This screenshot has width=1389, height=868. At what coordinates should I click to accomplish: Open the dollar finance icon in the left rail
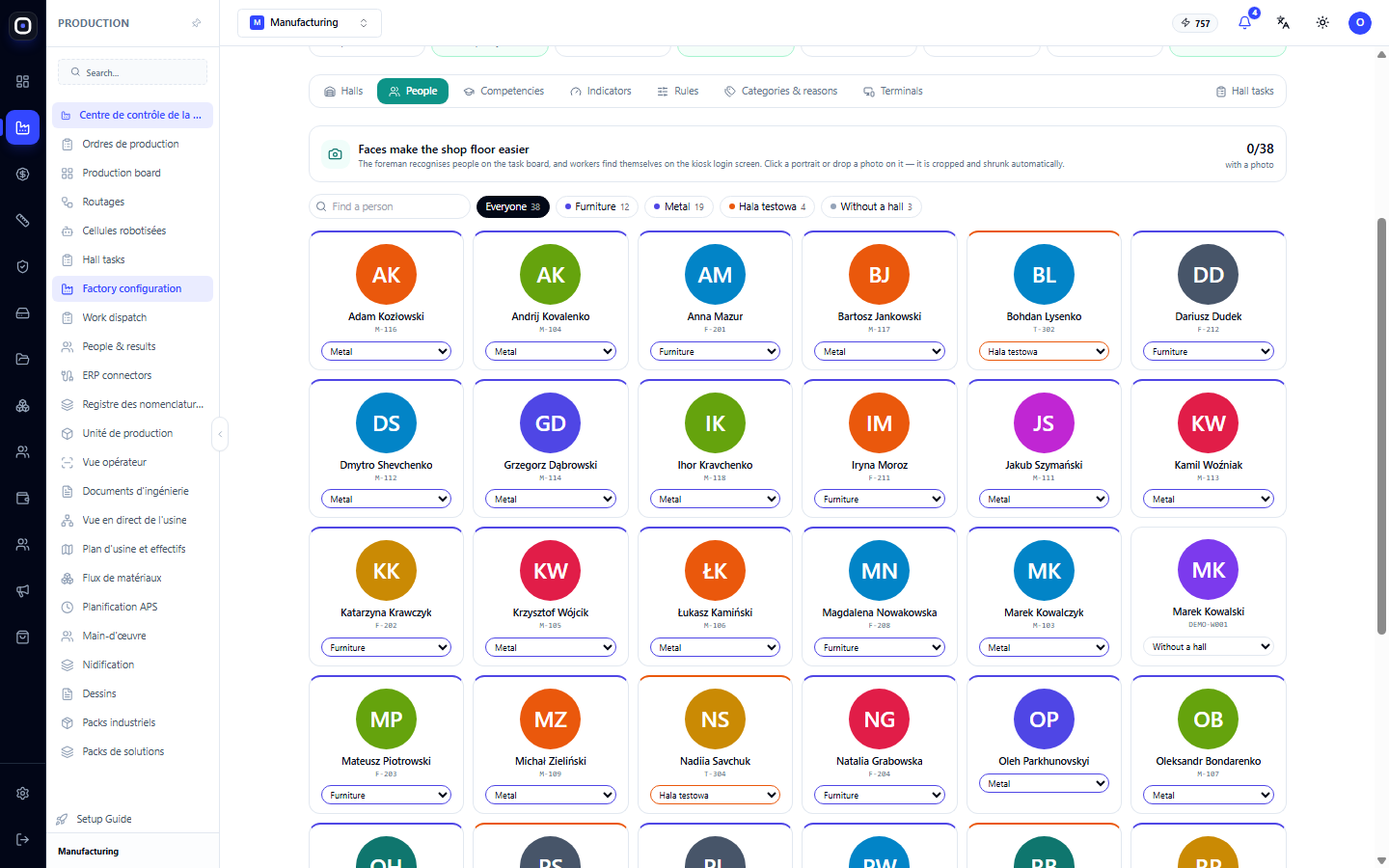[23, 174]
